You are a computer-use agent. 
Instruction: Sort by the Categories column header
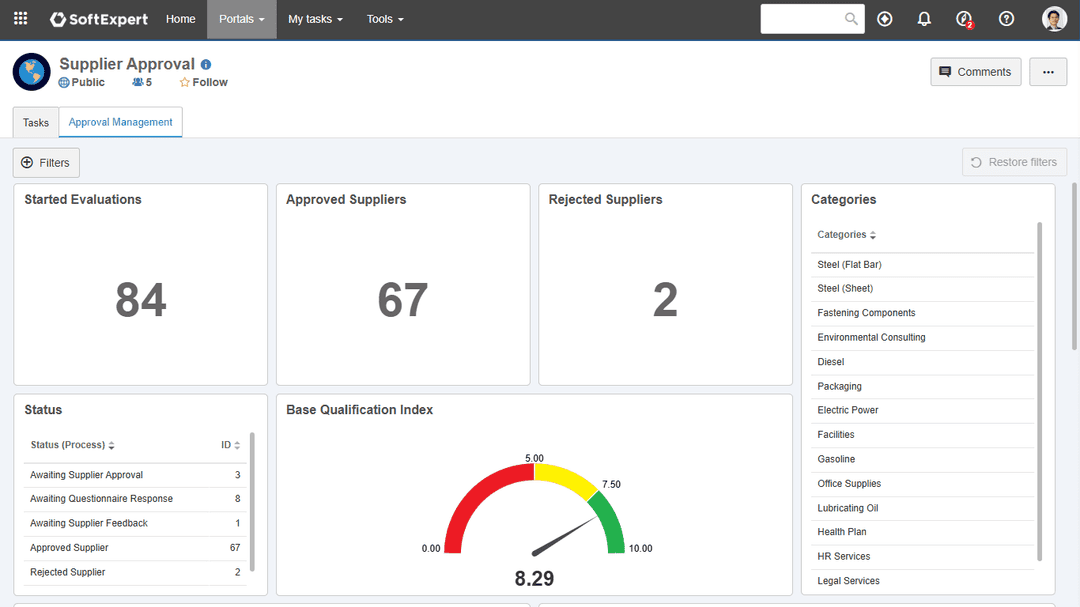tap(846, 235)
